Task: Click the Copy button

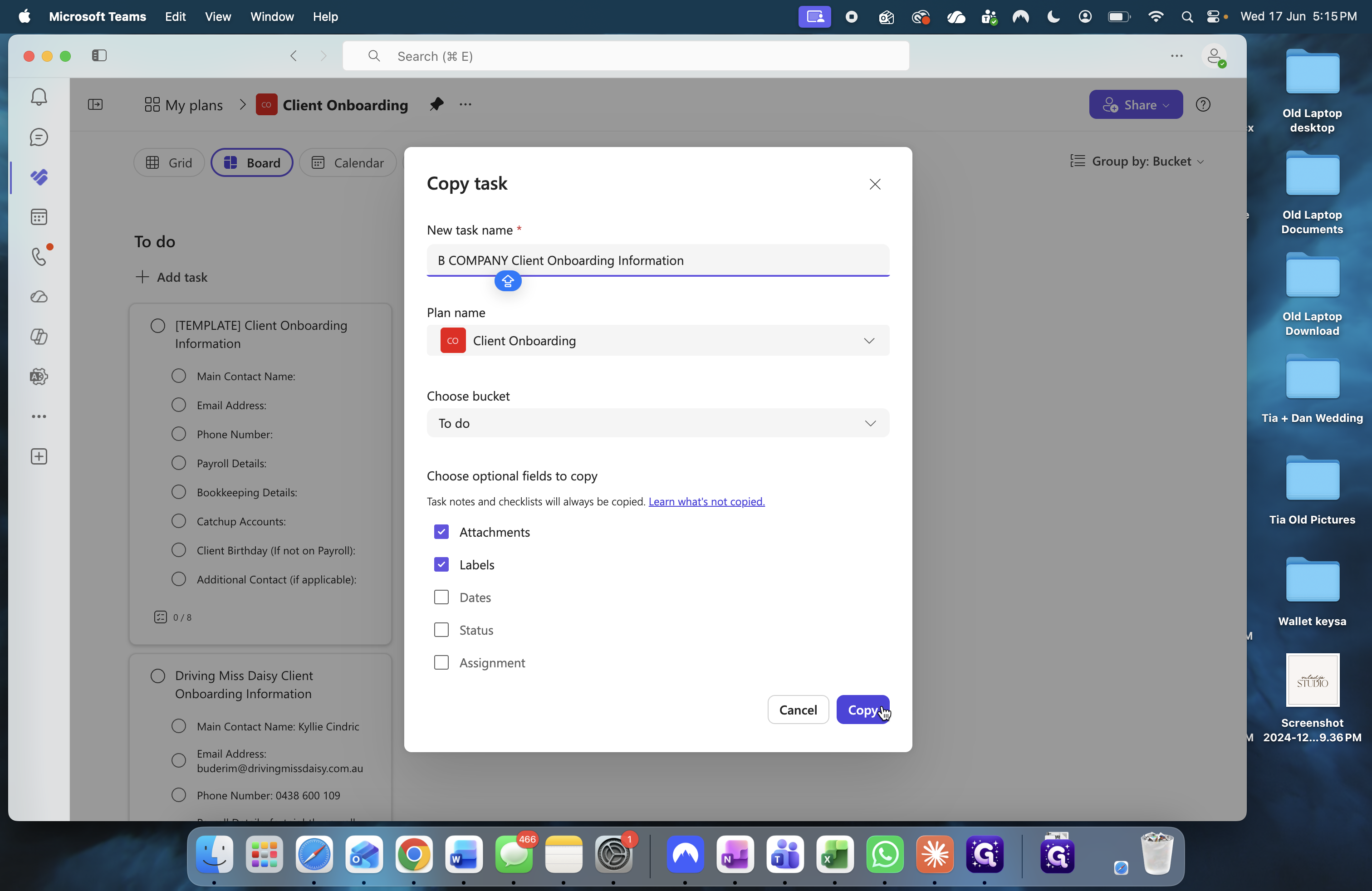Action: tap(863, 710)
